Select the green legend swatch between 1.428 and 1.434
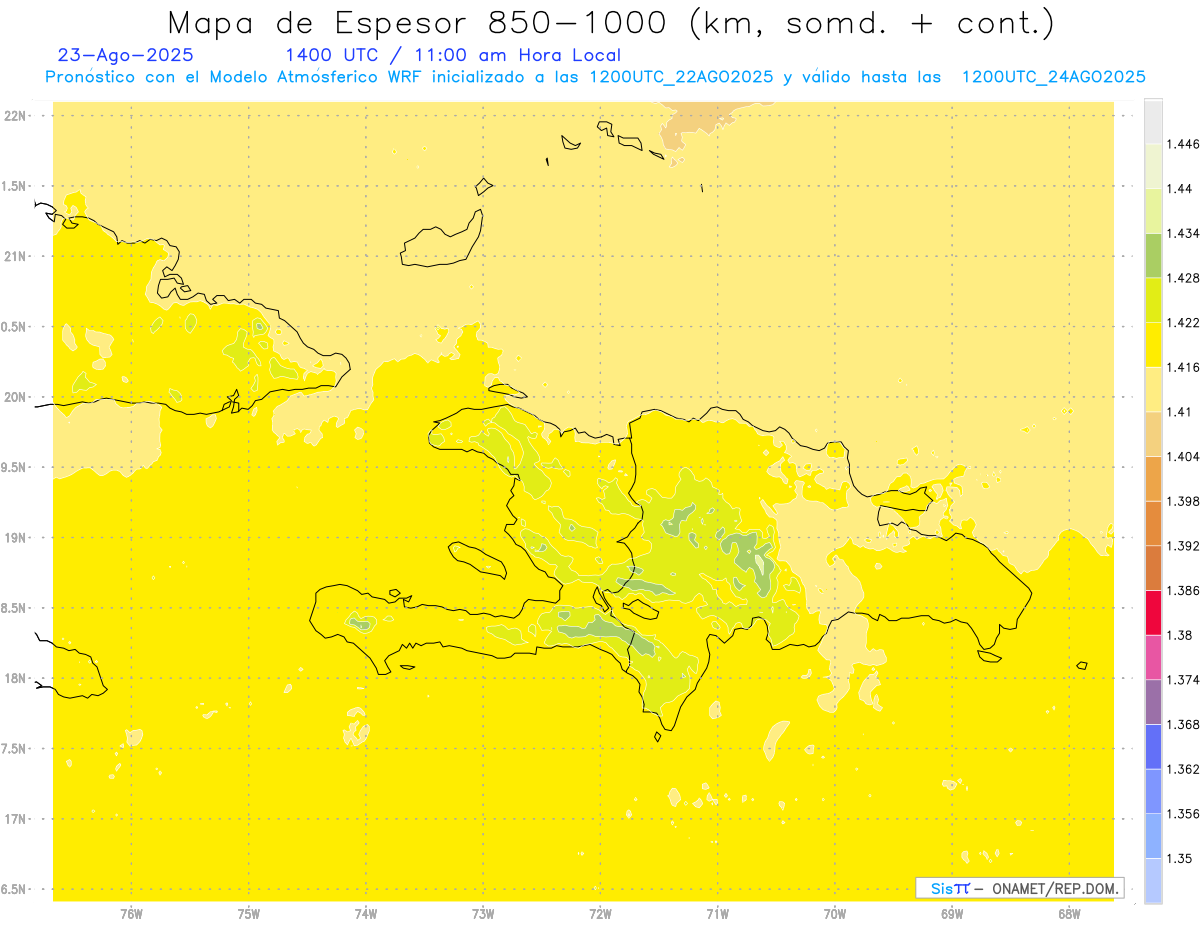 click(1153, 255)
